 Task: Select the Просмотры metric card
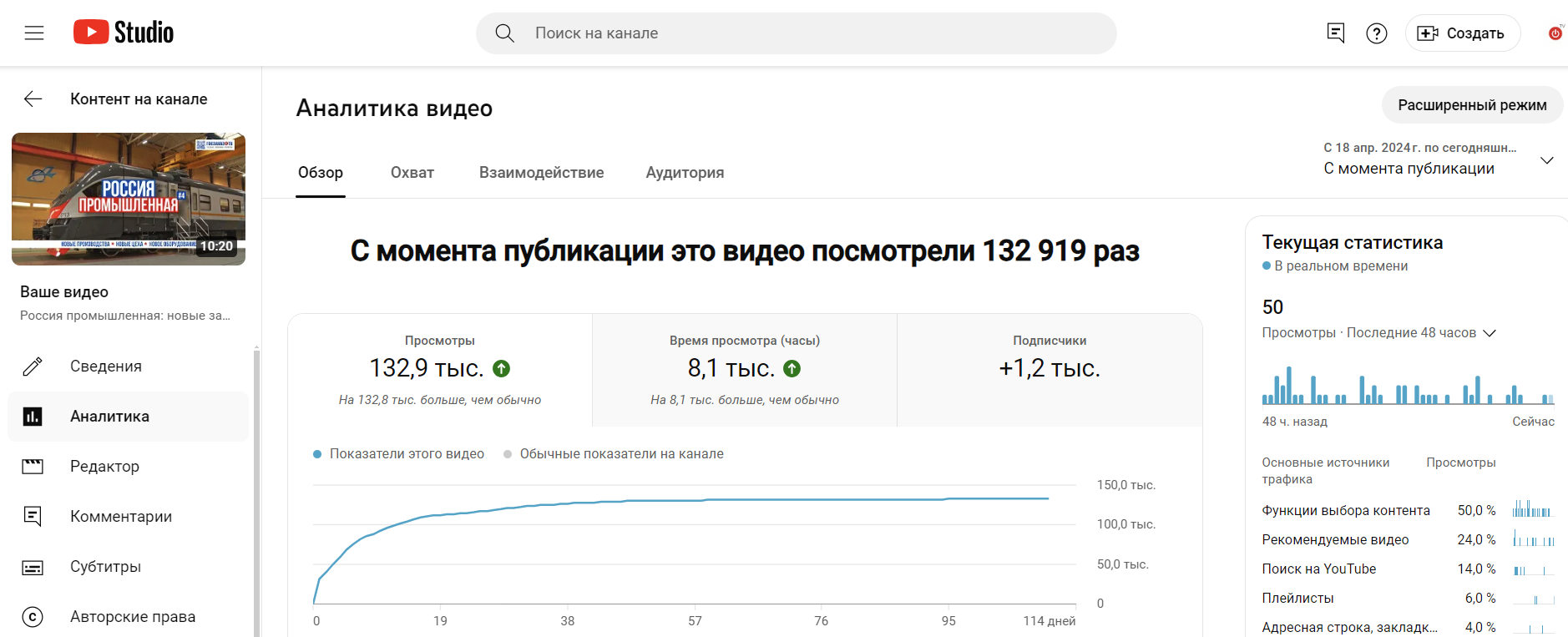click(440, 370)
